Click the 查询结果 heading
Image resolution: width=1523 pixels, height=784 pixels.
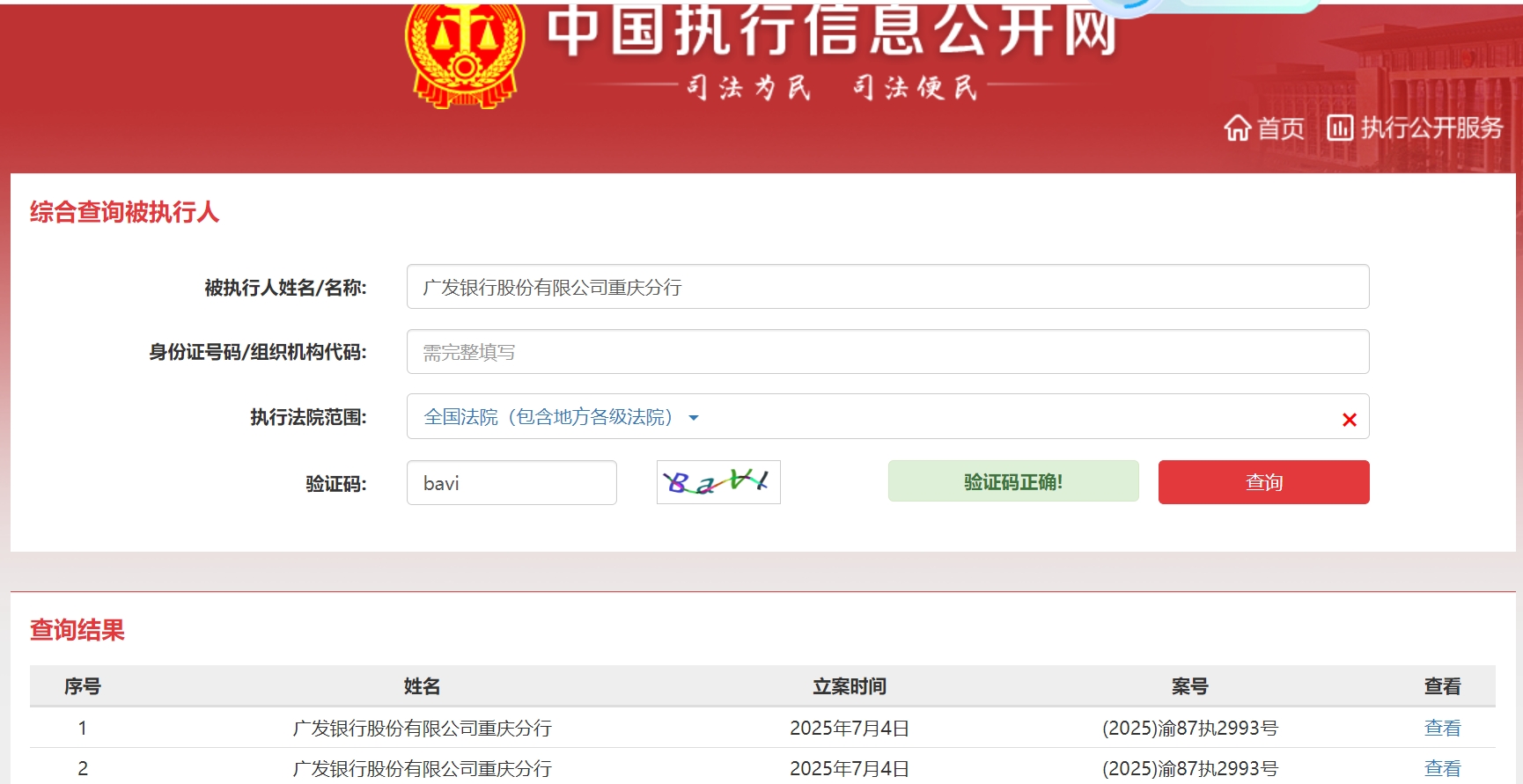click(x=77, y=630)
